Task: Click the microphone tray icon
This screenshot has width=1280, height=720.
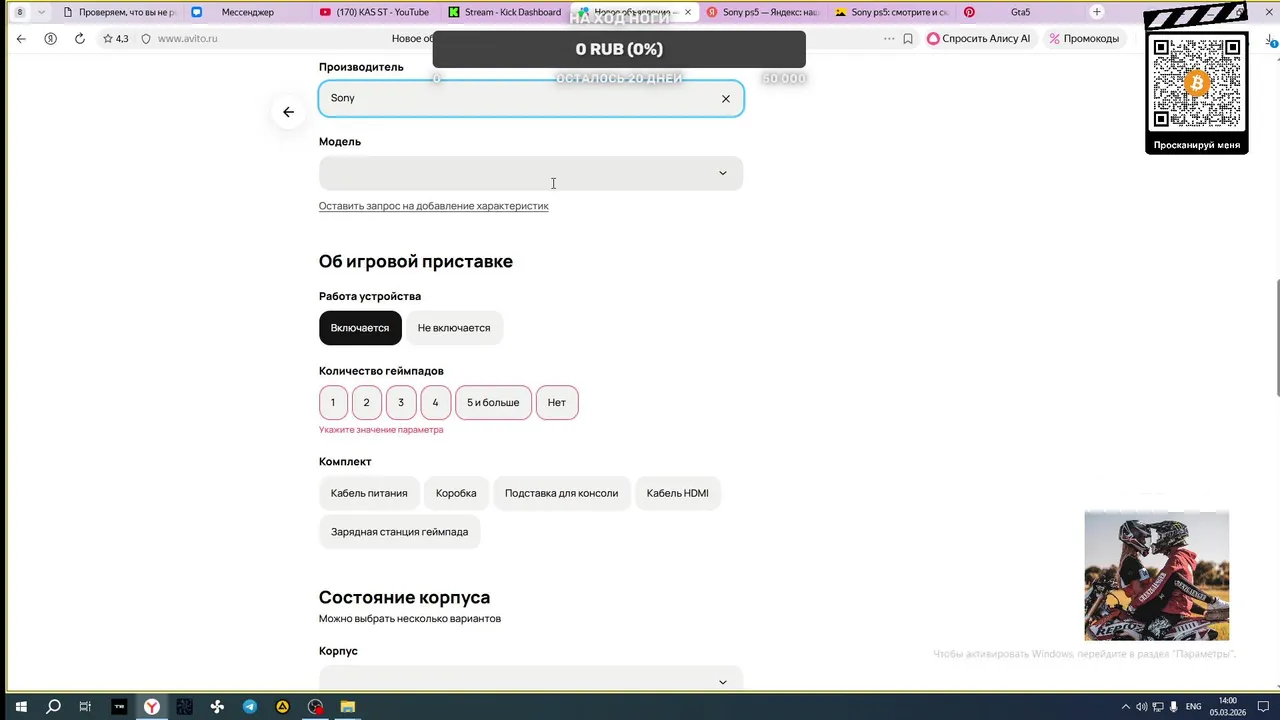Action: 1173,707
